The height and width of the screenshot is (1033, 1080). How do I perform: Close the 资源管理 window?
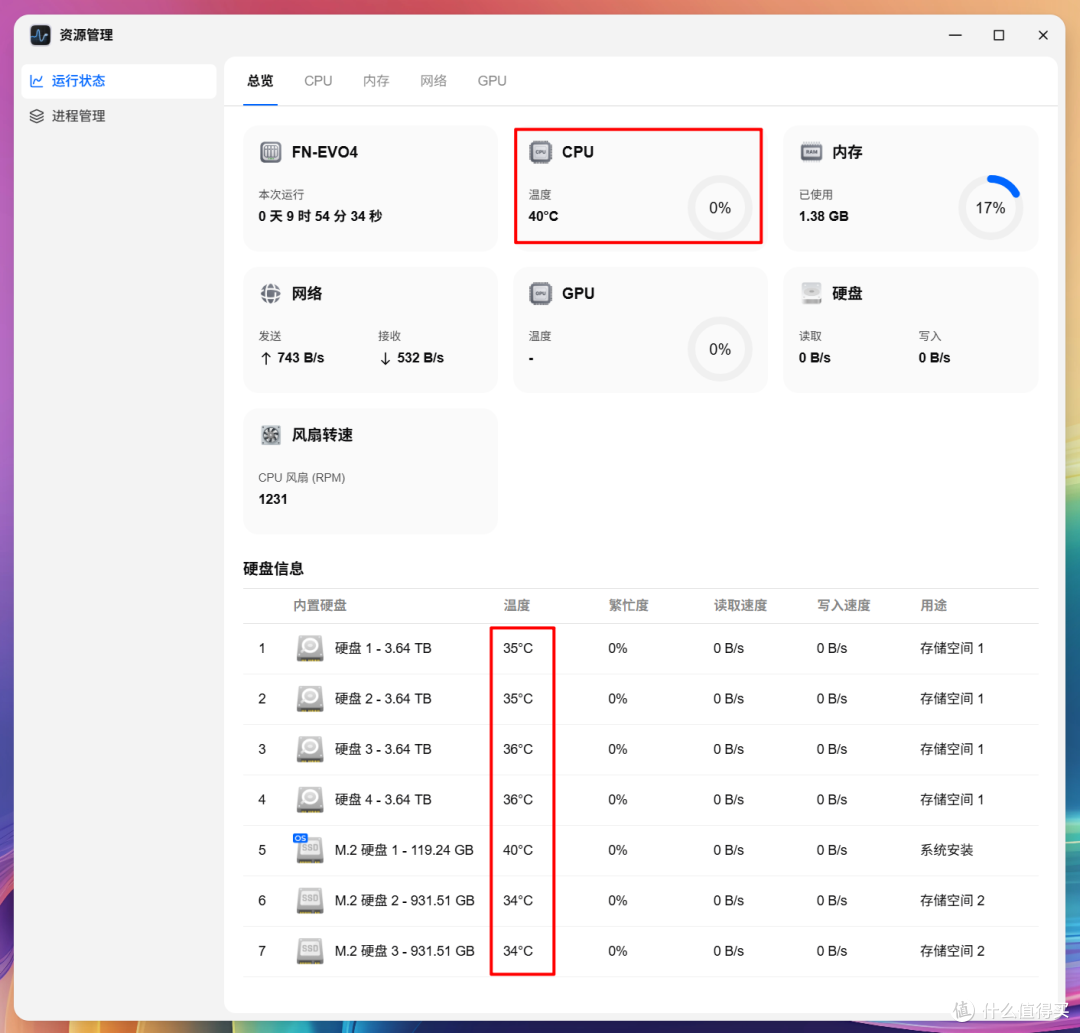1043,35
